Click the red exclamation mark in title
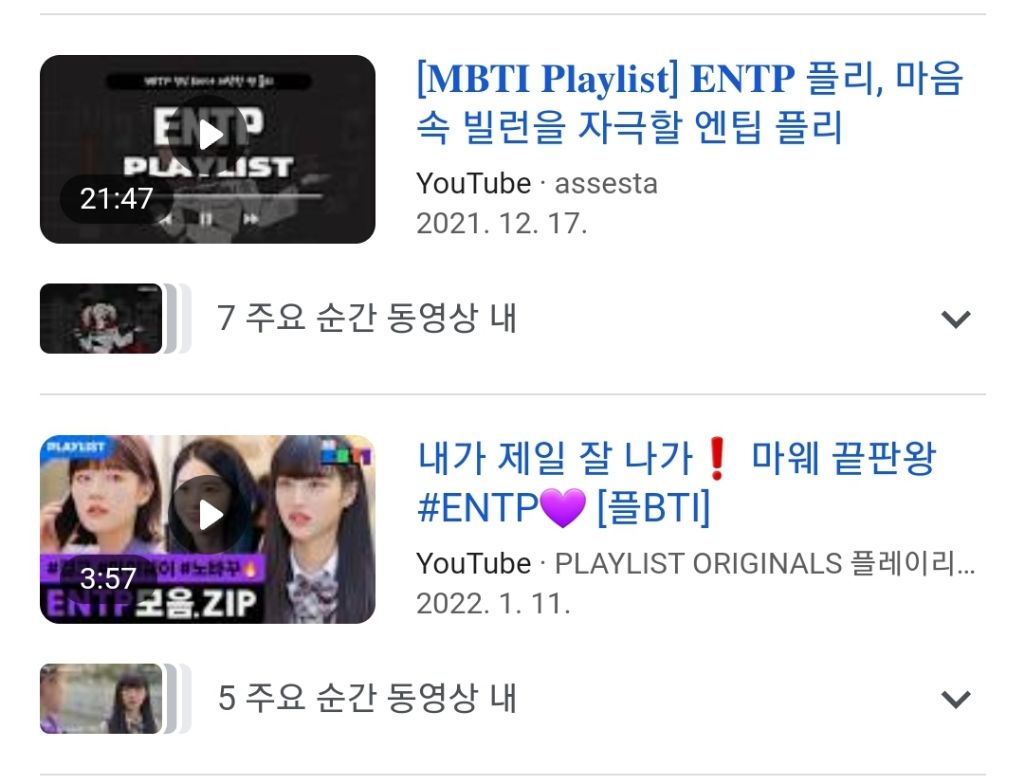 coord(717,459)
